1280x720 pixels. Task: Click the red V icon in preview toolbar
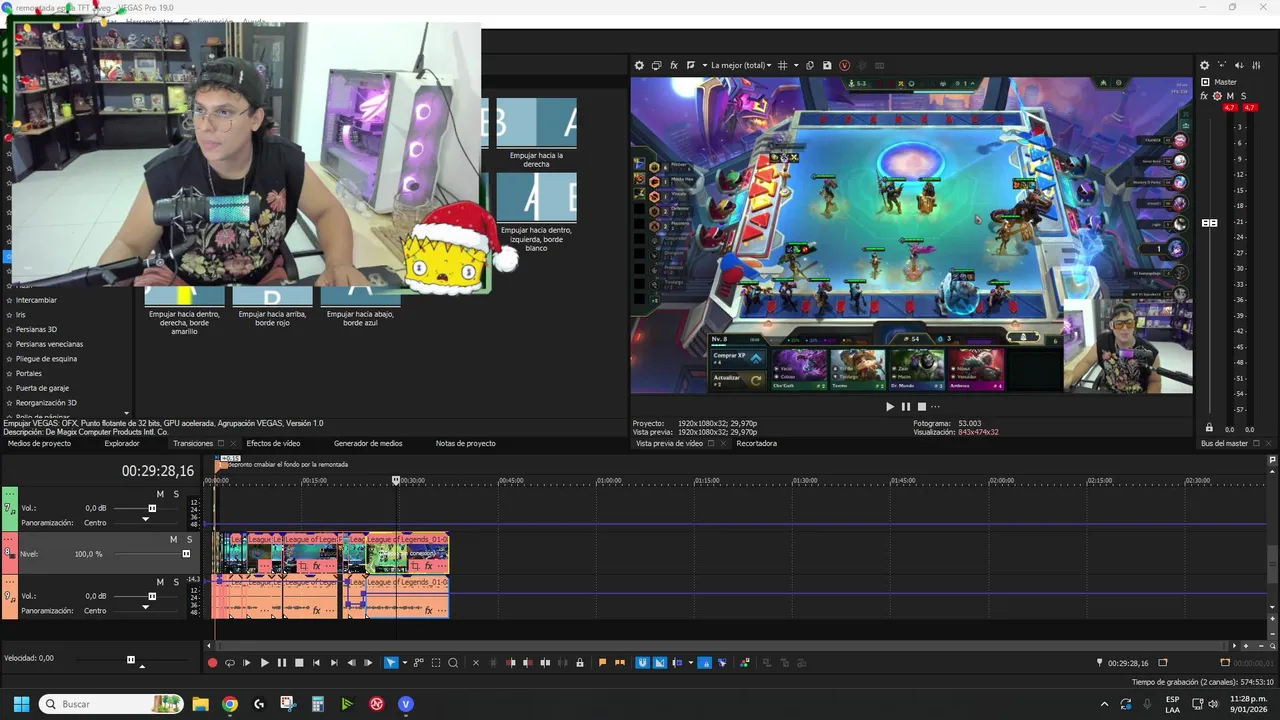pyautogui.click(x=844, y=66)
